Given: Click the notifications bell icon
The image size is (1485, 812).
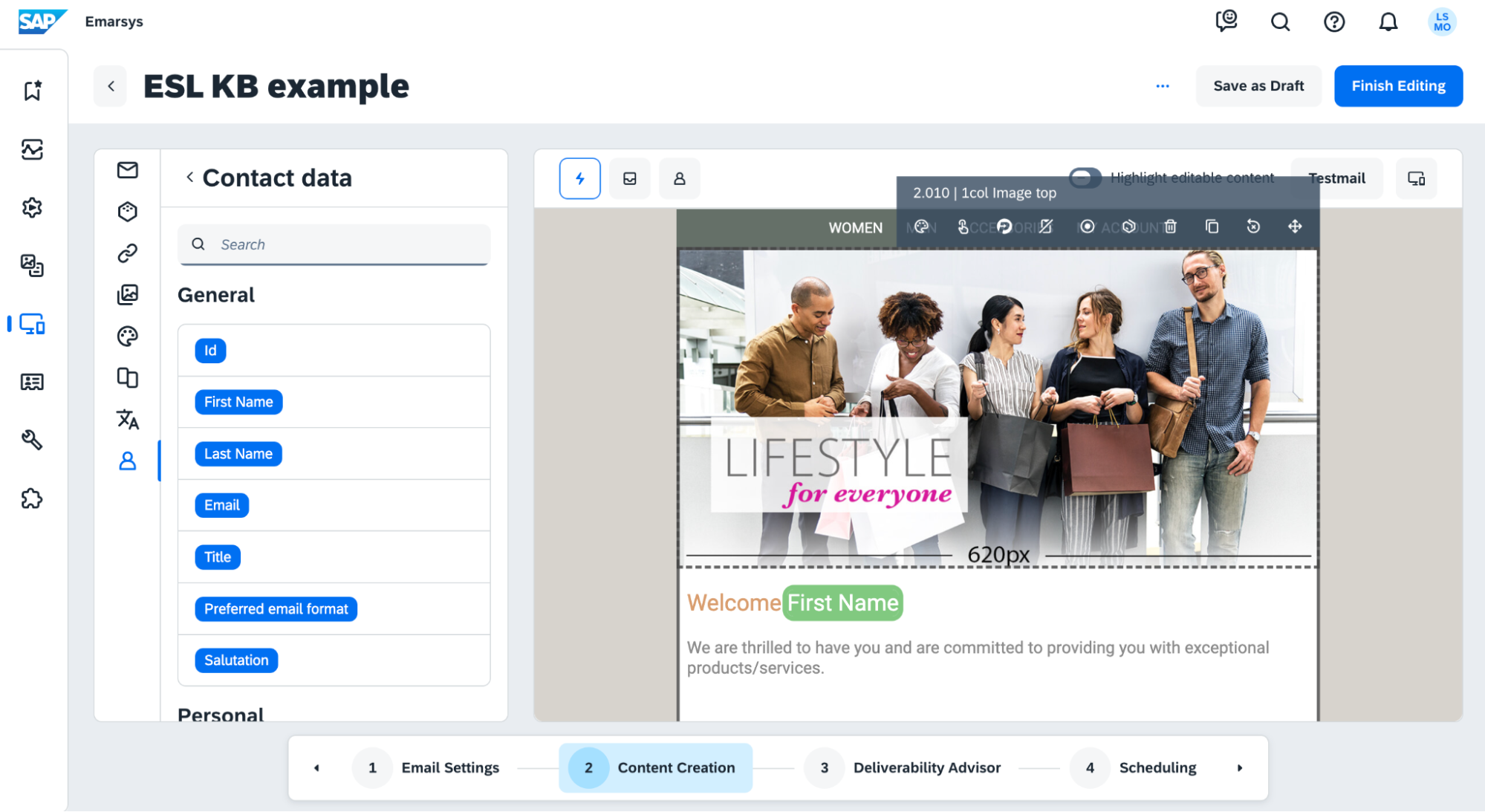Looking at the screenshot, I should (1388, 22).
